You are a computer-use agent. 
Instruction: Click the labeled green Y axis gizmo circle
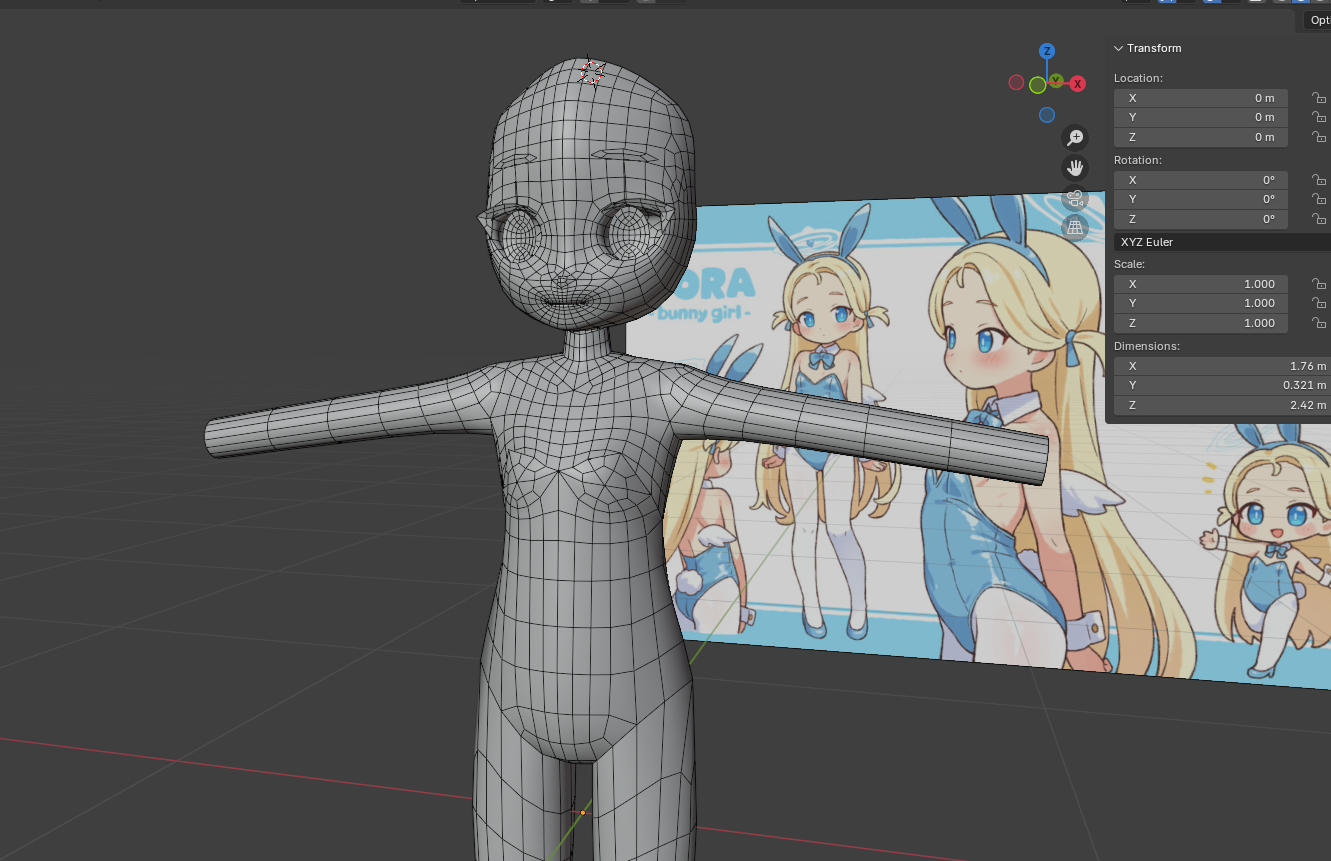pos(1056,80)
